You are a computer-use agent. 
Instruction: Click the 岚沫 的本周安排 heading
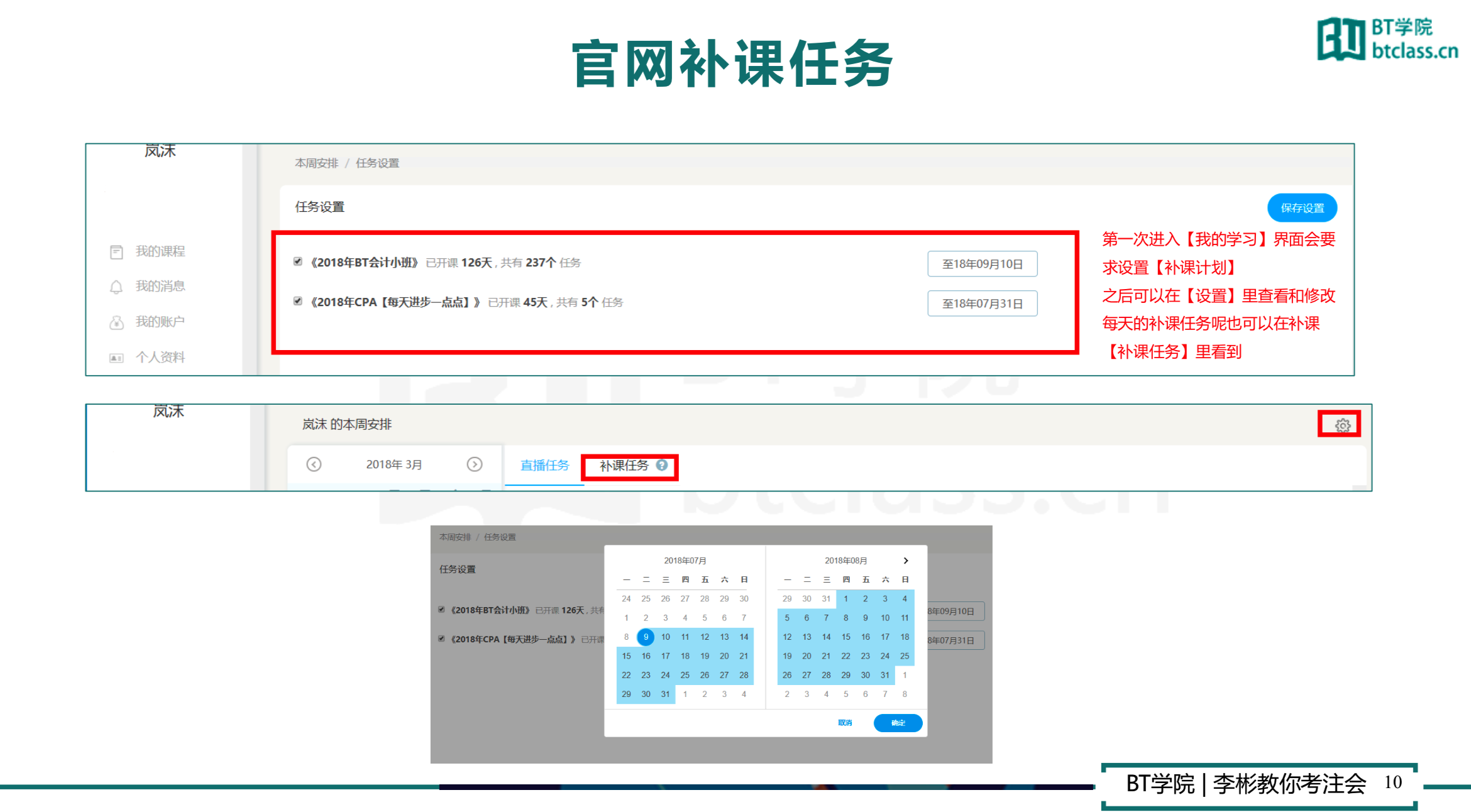click(x=347, y=424)
